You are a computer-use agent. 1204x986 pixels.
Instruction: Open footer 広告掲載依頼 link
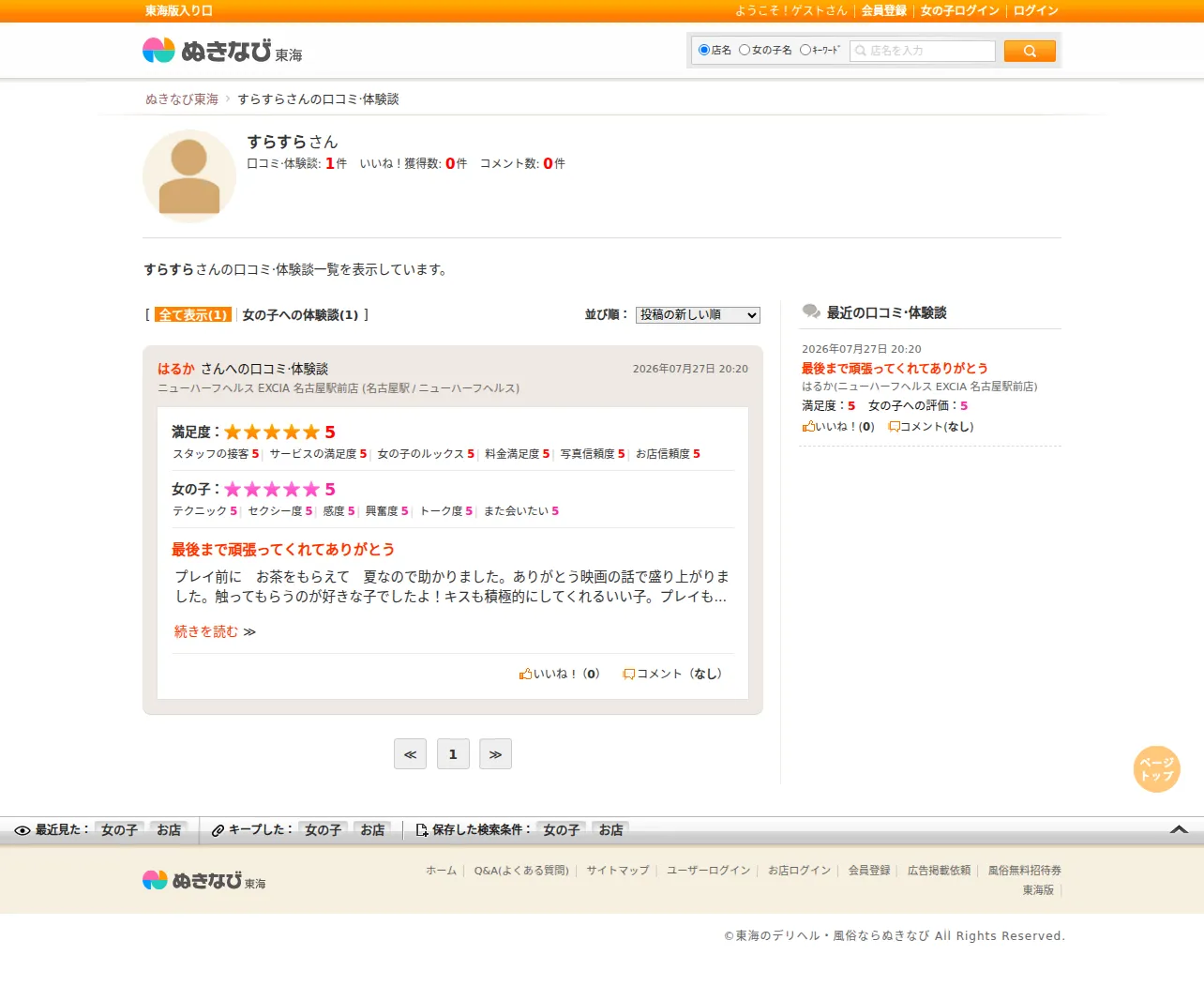[940, 871]
